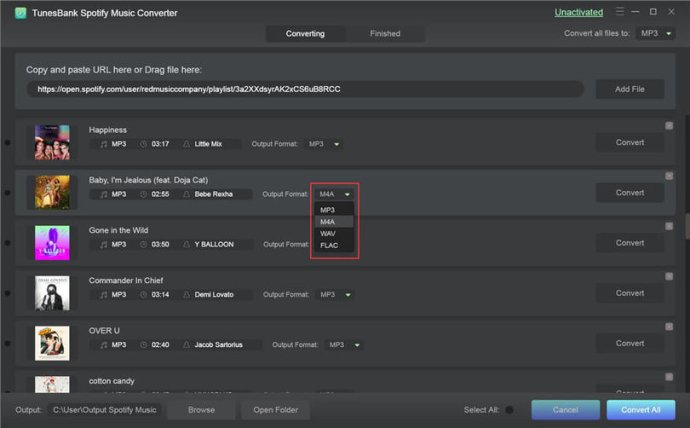Click the Open Folder button
690x428 pixels.
coord(275,410)
